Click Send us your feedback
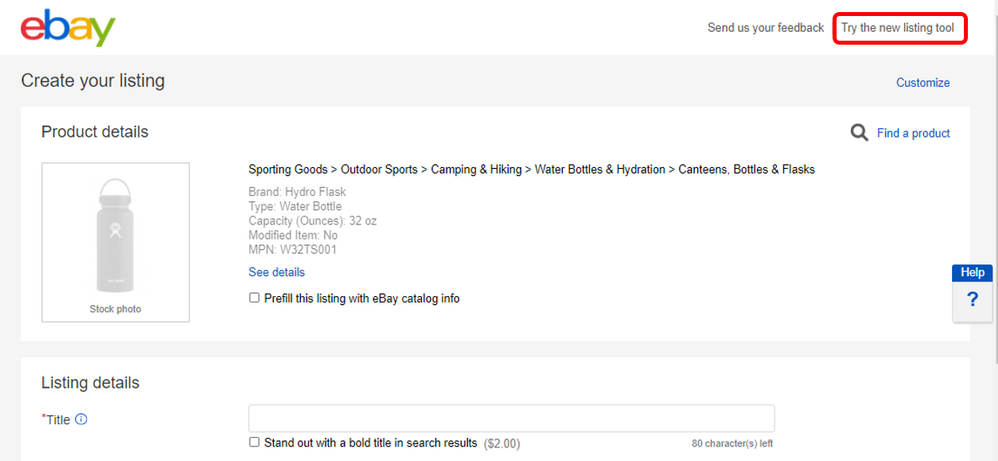 [x=765, y=28]
